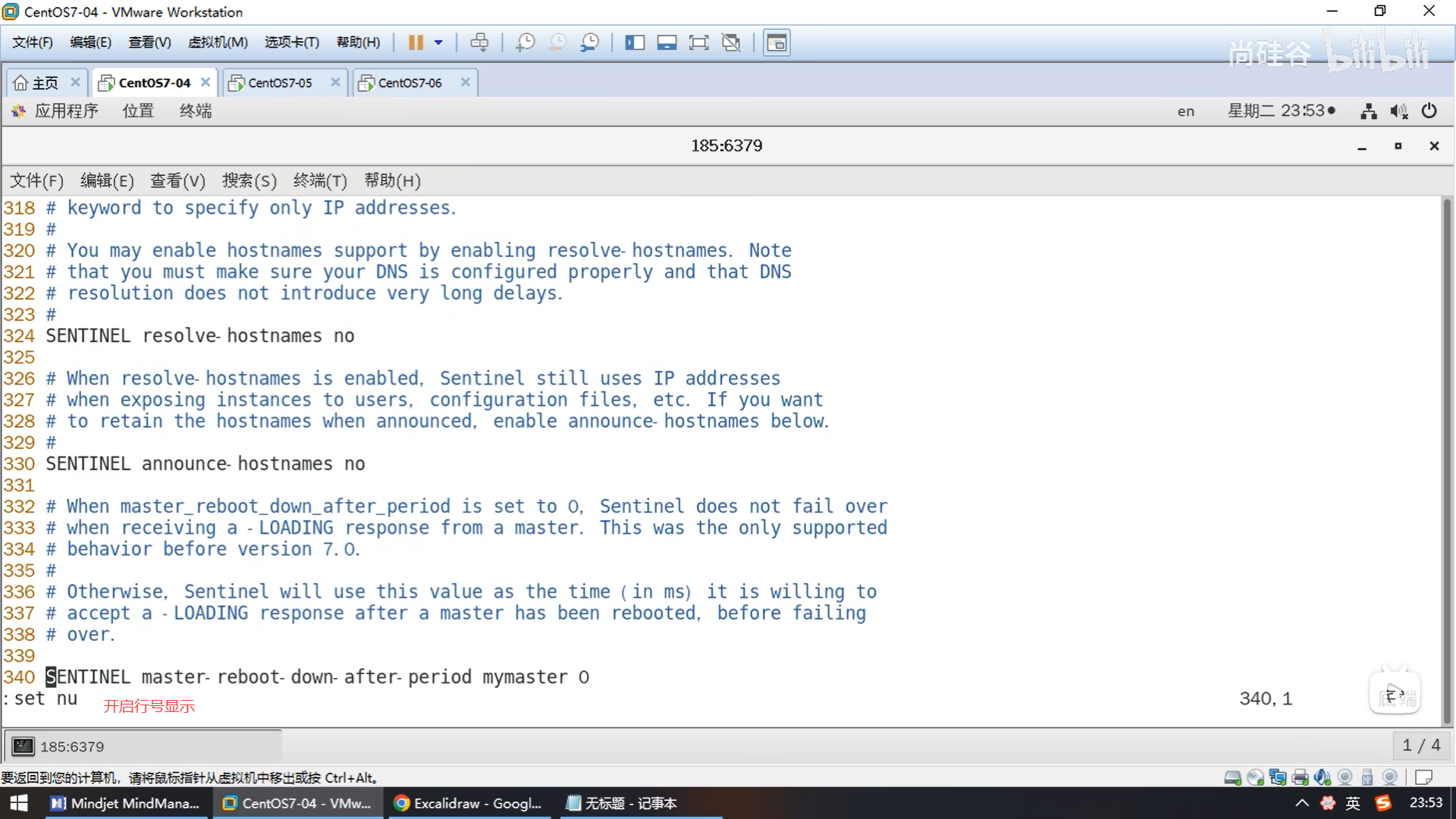Click the console view icon
This screenshot has height=819, width=1456.
pyautogui.click(x=776, y=42)
